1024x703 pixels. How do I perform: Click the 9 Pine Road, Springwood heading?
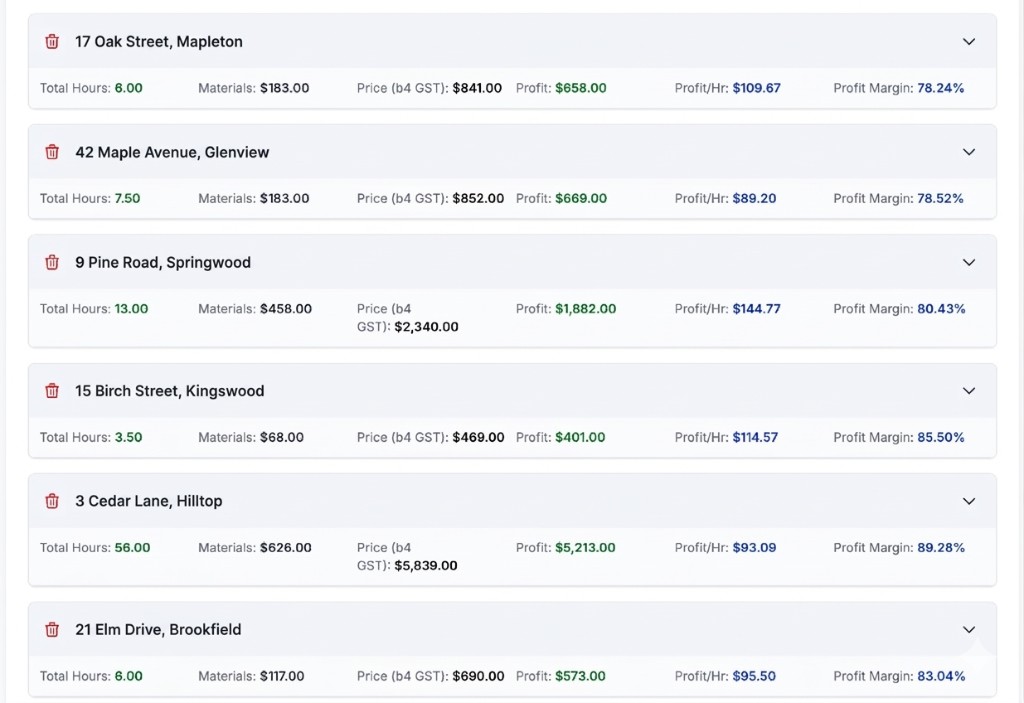pyautogui.click(x=162, y=262)
